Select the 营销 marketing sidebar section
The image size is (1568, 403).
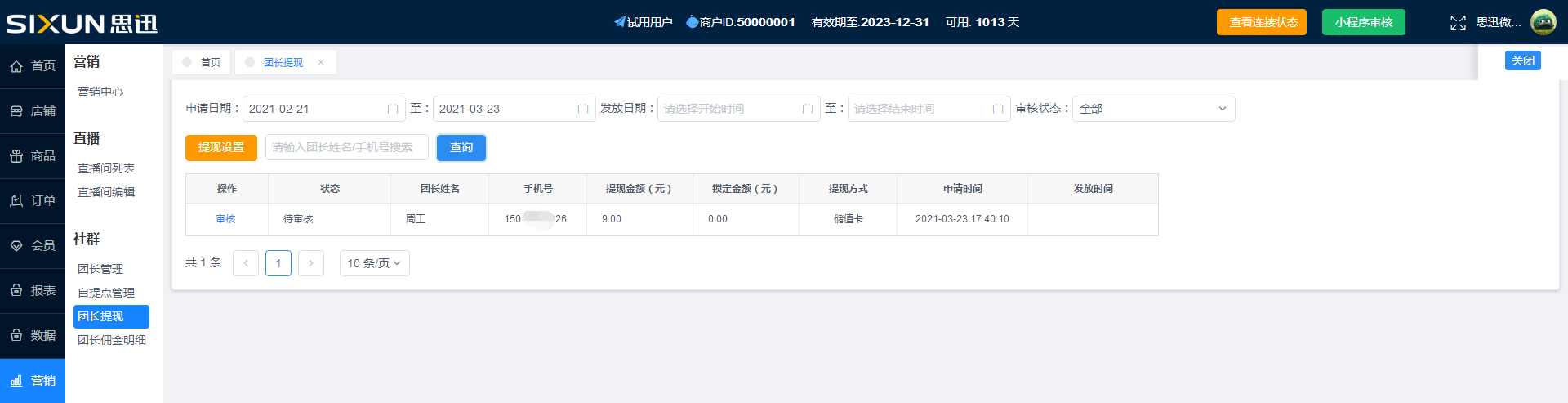(x=33, y=381)
